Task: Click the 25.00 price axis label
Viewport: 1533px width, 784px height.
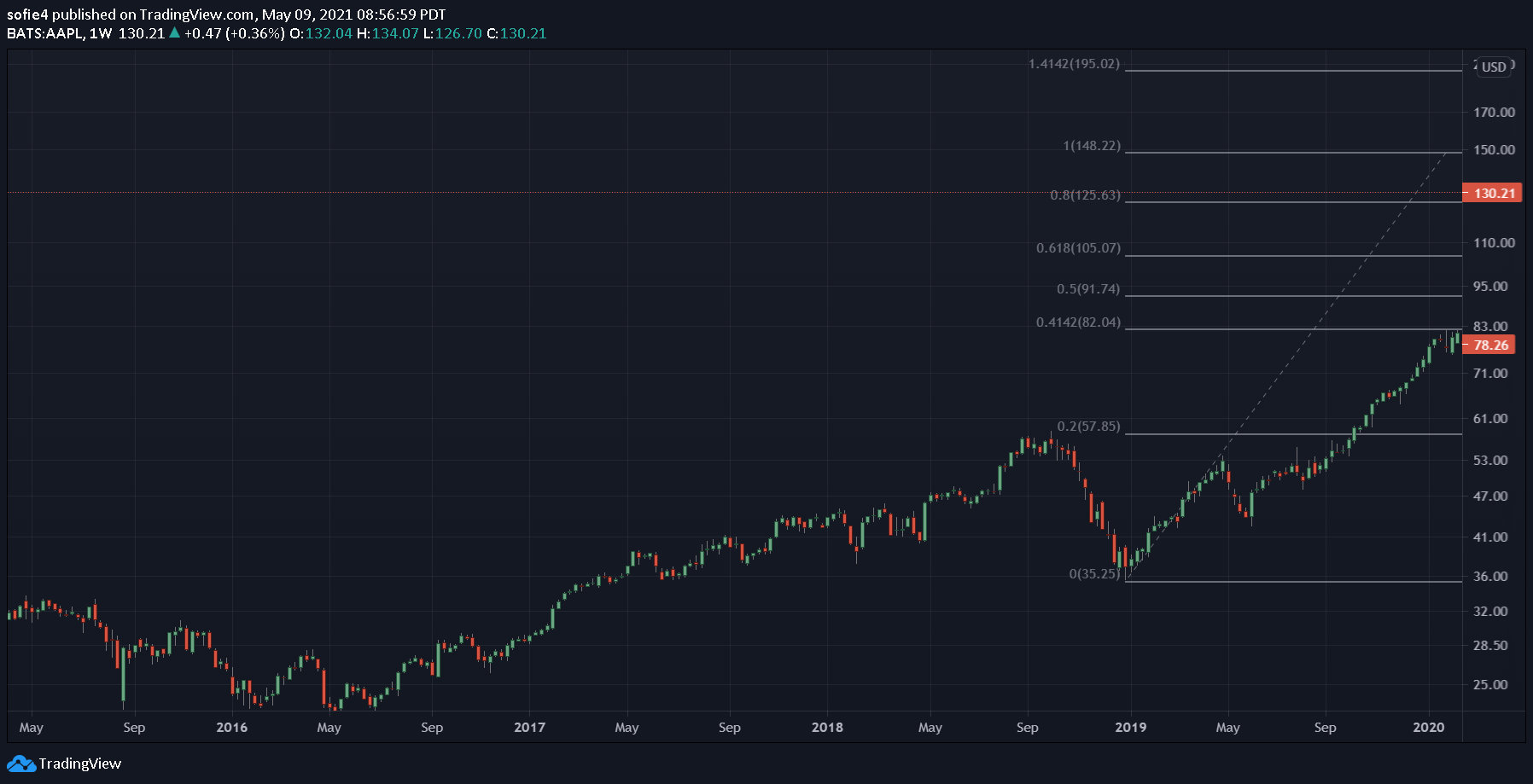Action: [x=1490, y=684]
